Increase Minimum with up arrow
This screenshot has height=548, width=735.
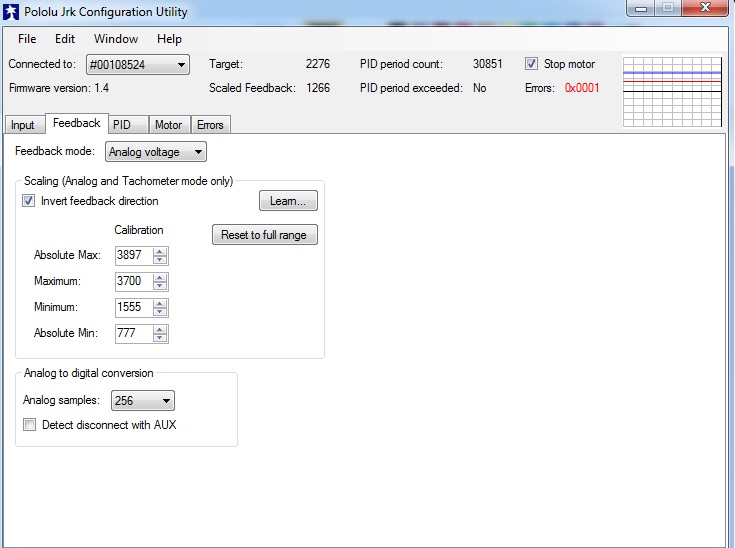(160, 303)
